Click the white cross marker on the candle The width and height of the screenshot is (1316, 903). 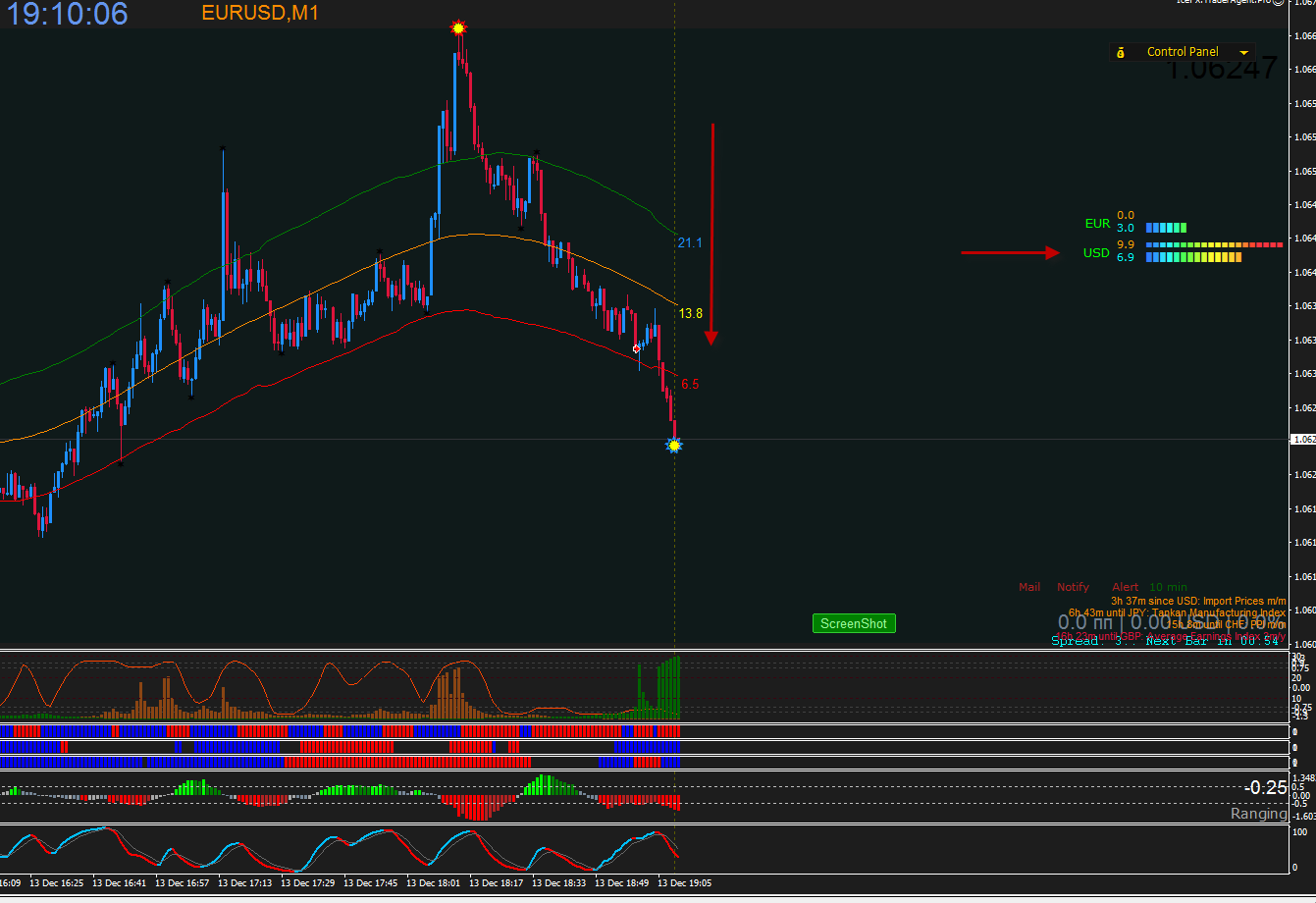click(637, 348)
